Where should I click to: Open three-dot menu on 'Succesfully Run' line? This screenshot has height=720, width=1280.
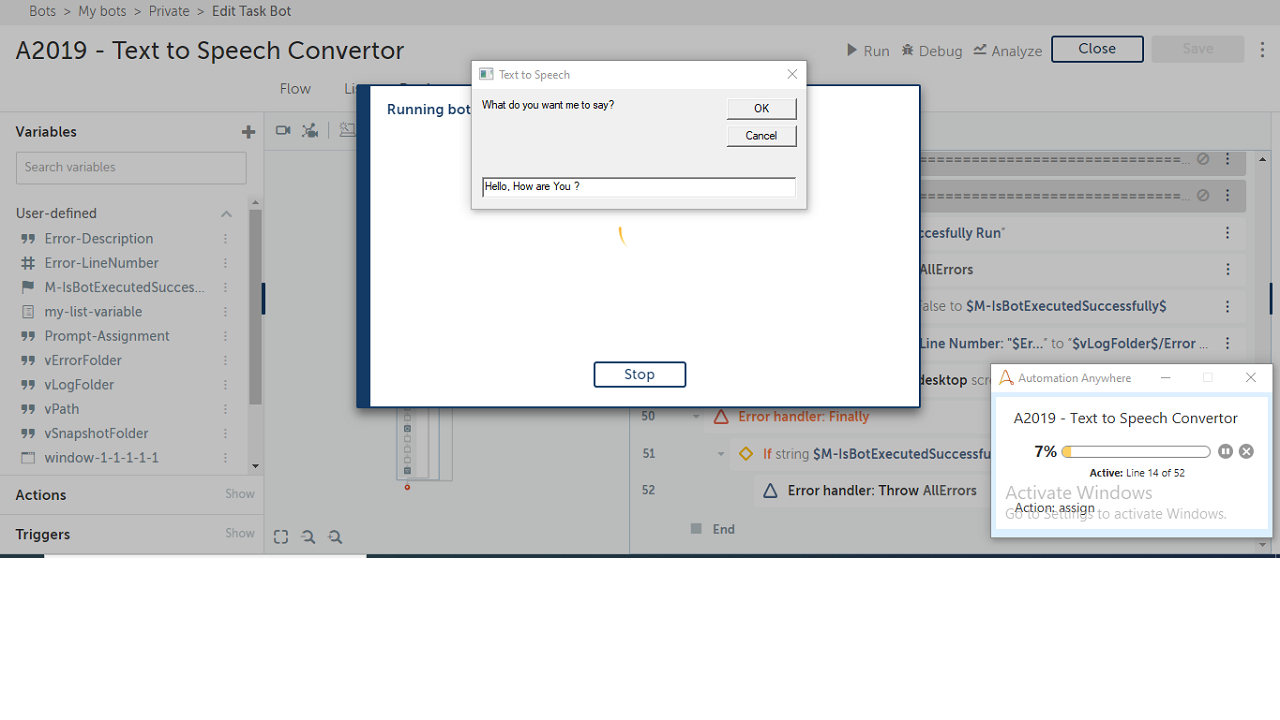[1228, 233]
